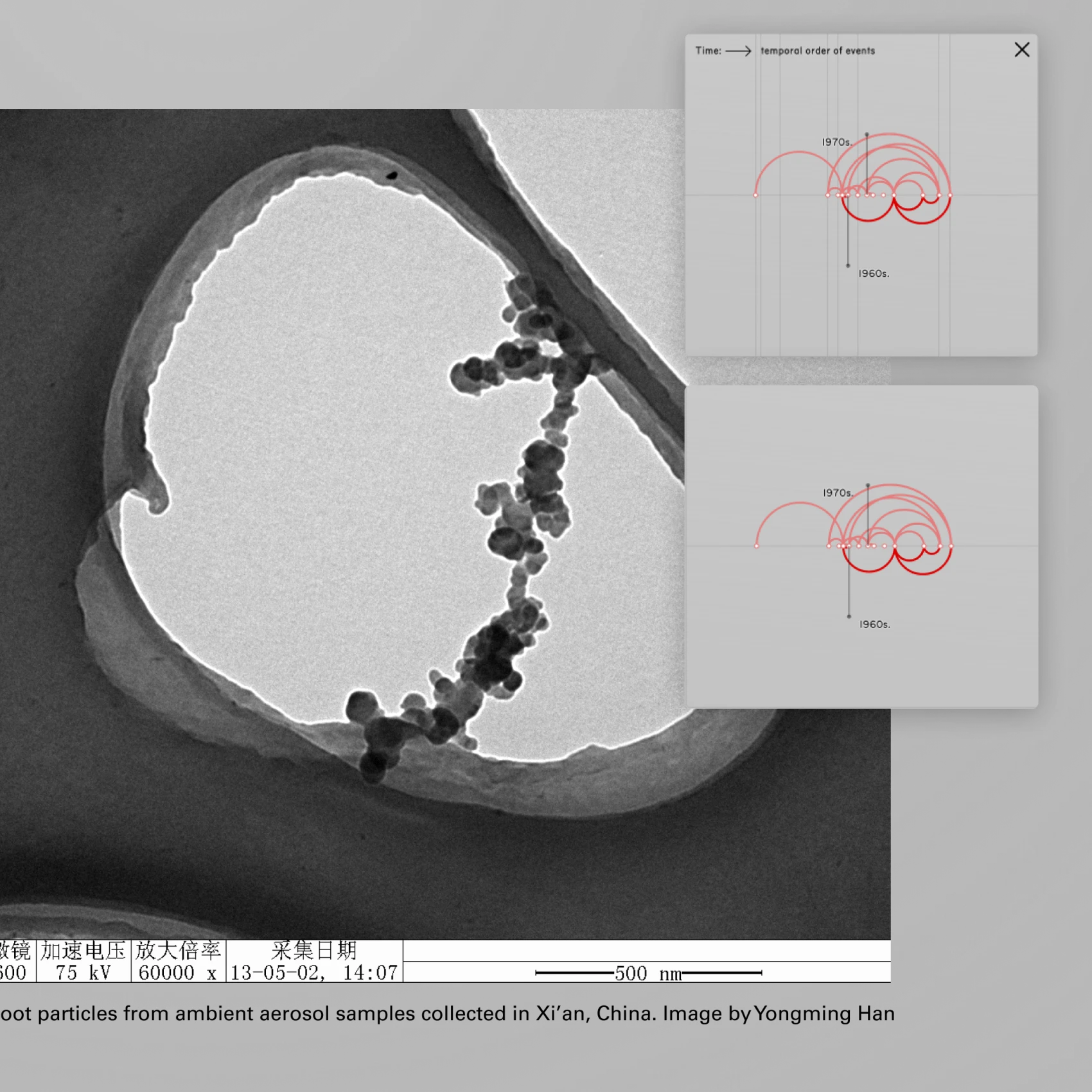Select gray 1960s marker dot in lower panel

pyautogui.click(x=849, y=617)
